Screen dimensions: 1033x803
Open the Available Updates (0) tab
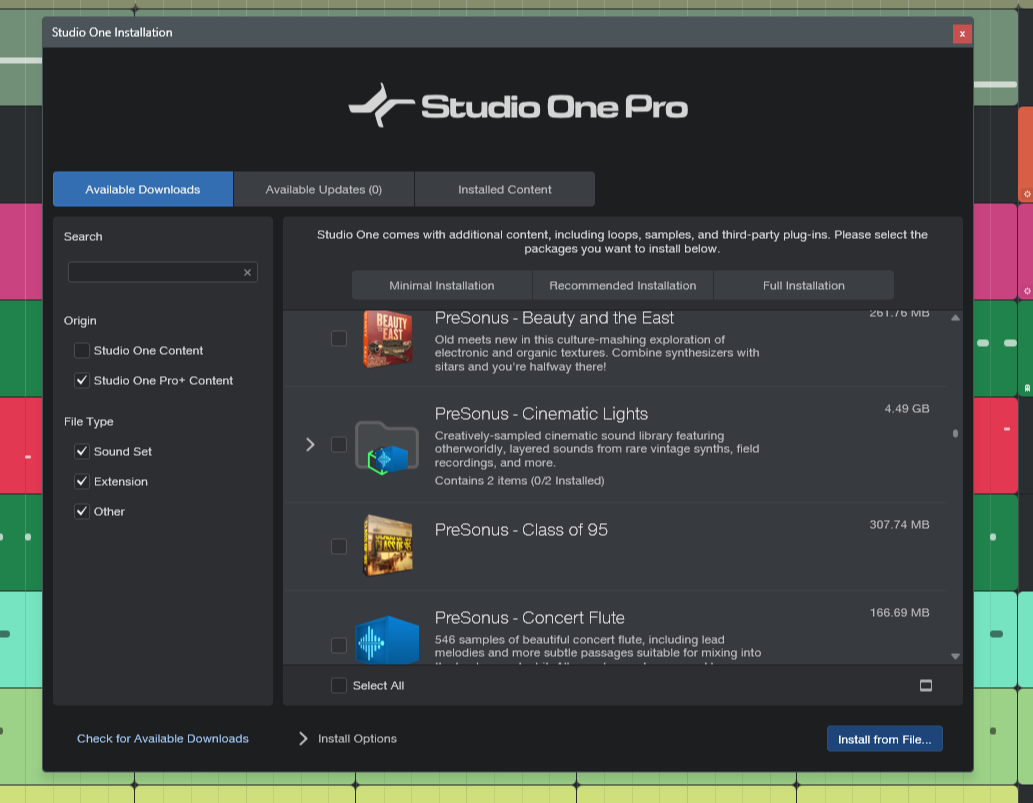(323, 189)
